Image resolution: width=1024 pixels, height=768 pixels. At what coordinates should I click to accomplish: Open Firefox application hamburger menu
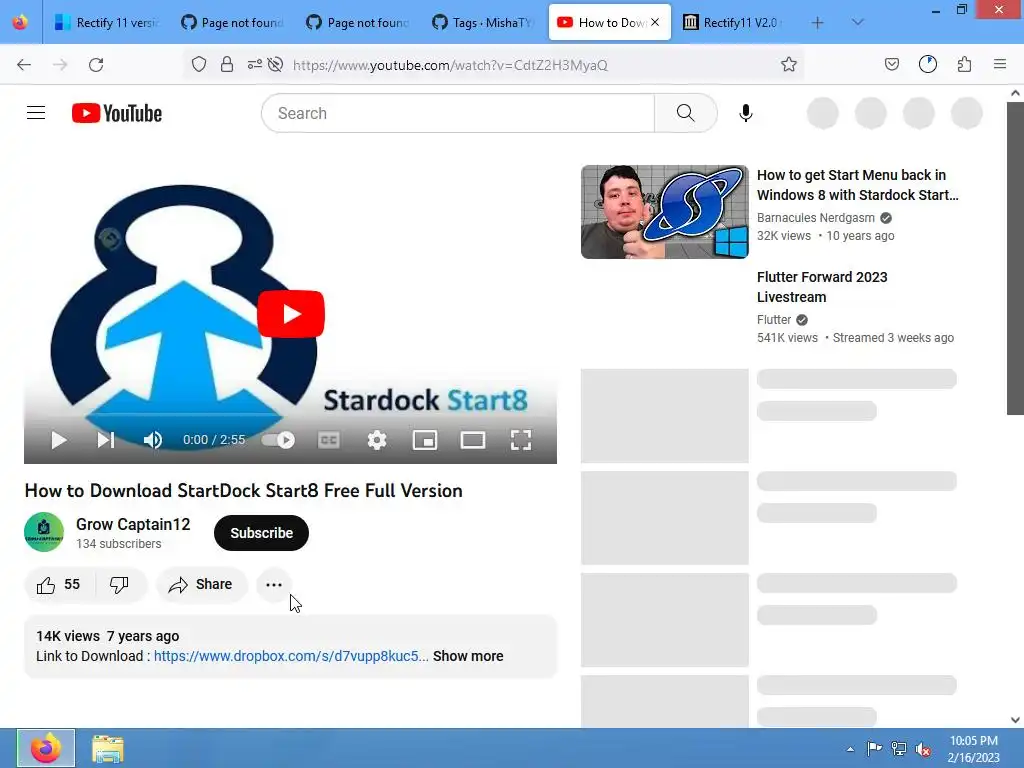click(x=1000, y=65)
